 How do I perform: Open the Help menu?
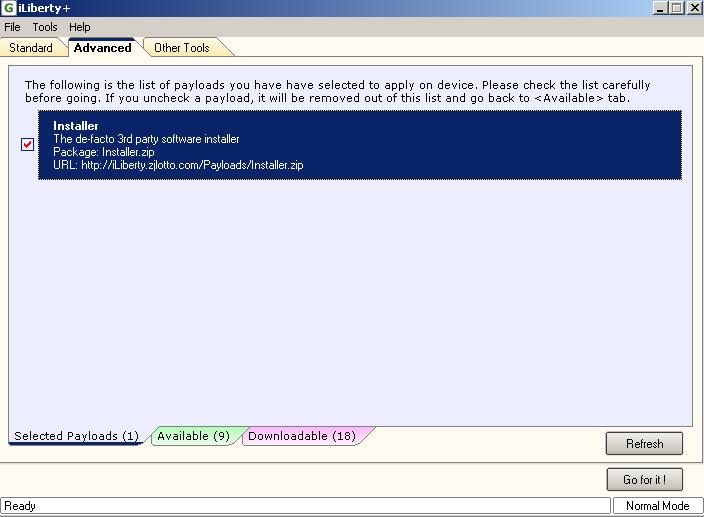coord(79,27)
